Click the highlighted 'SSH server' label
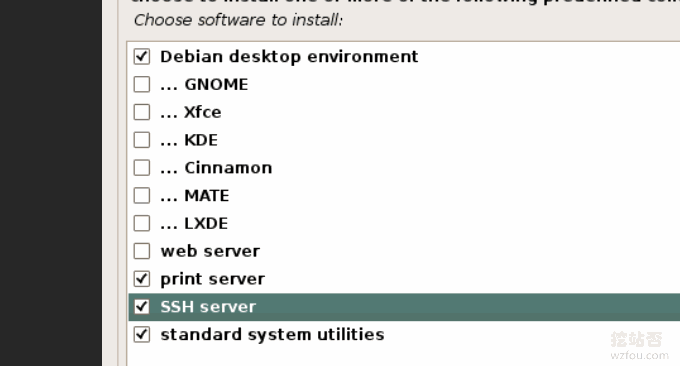Screen dimensions: 680x366 [x=208, y=307]
